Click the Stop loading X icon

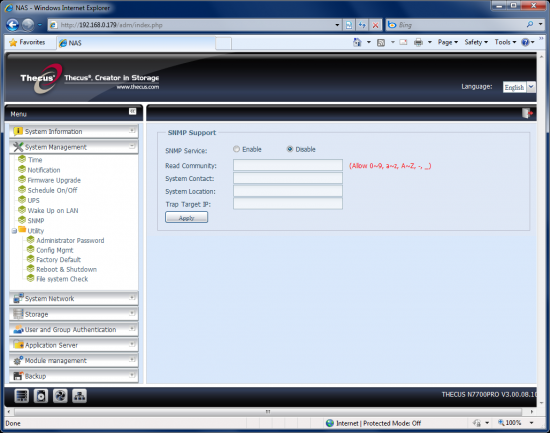(375, 25)
